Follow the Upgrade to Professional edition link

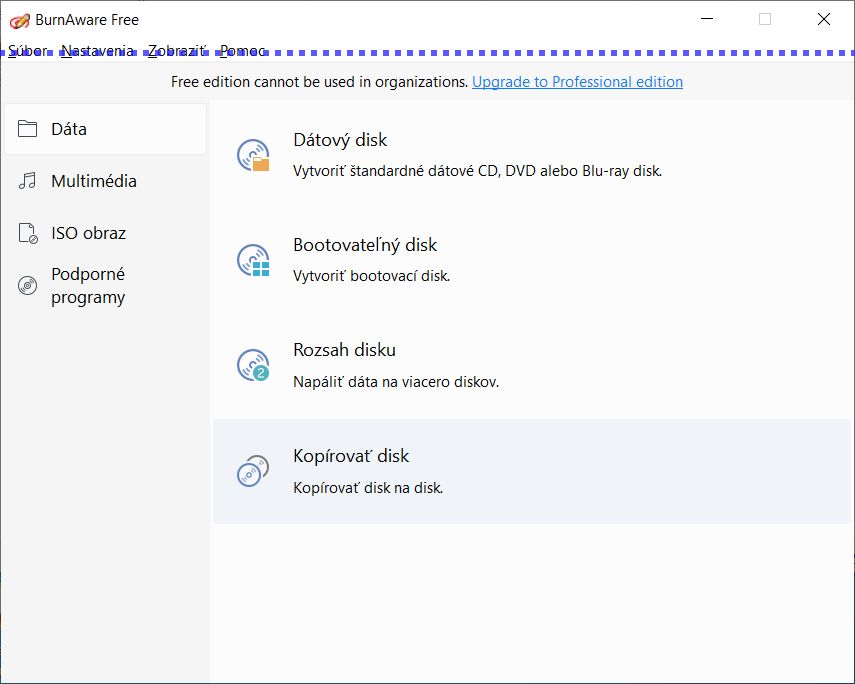pyautogui.click(x=577, y=82)
